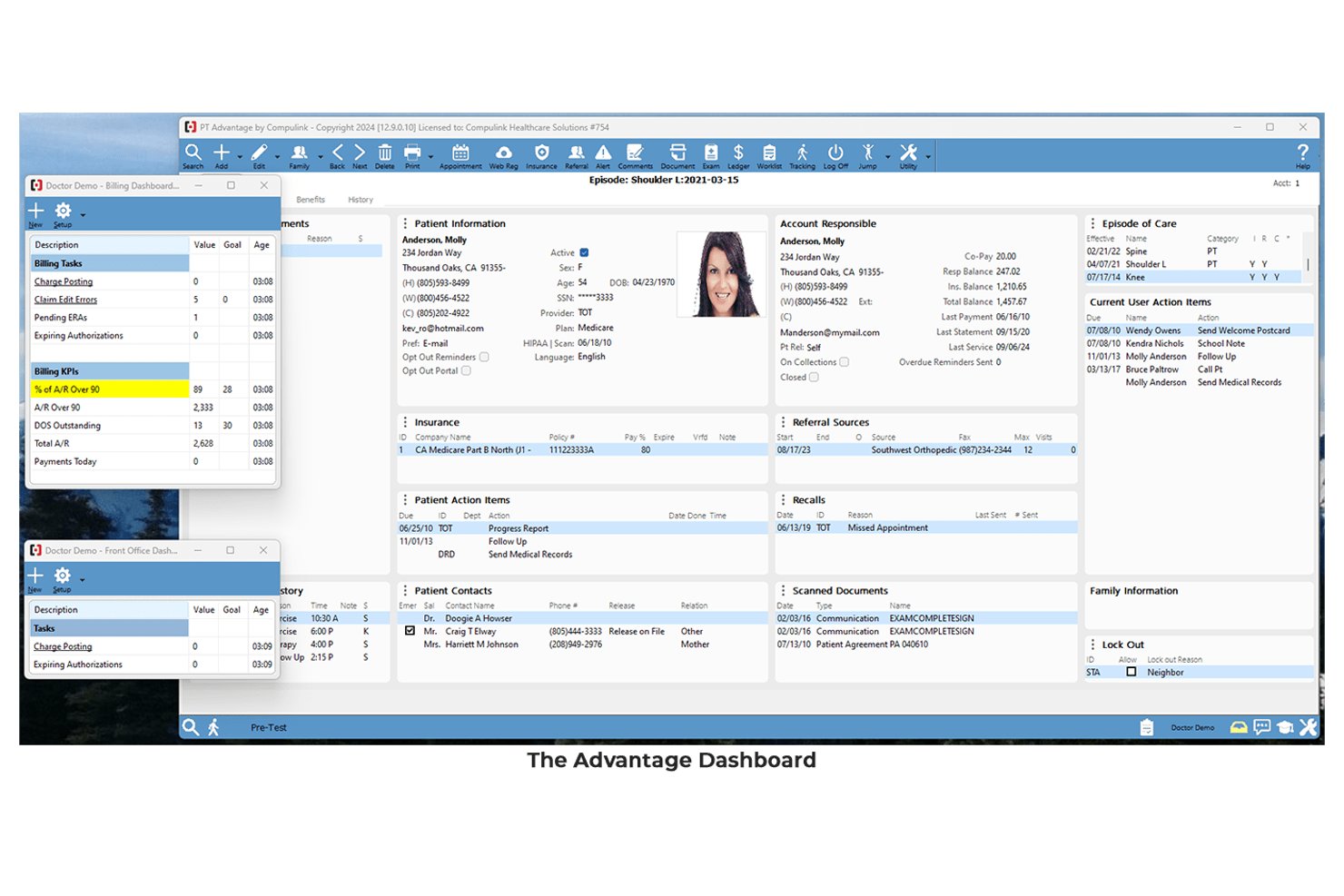Toggle the Craig T Elway emergency contact checkbox
This screenshot has width=1344, height=896.
410,631
